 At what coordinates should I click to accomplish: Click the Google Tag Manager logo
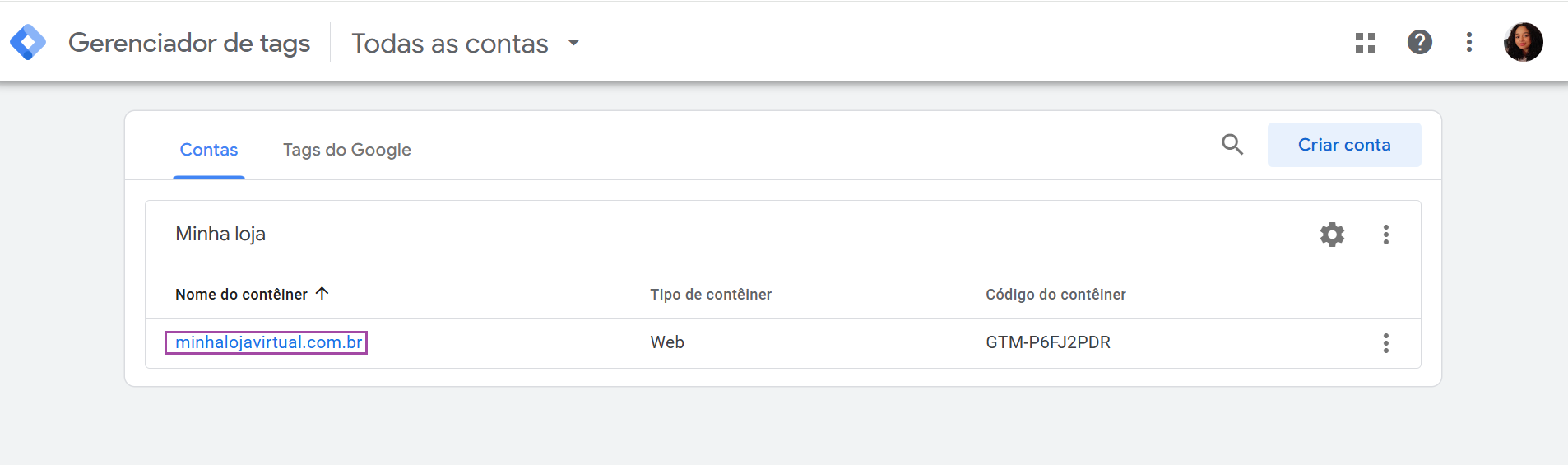pyautogui.click(x=28, y=42)
